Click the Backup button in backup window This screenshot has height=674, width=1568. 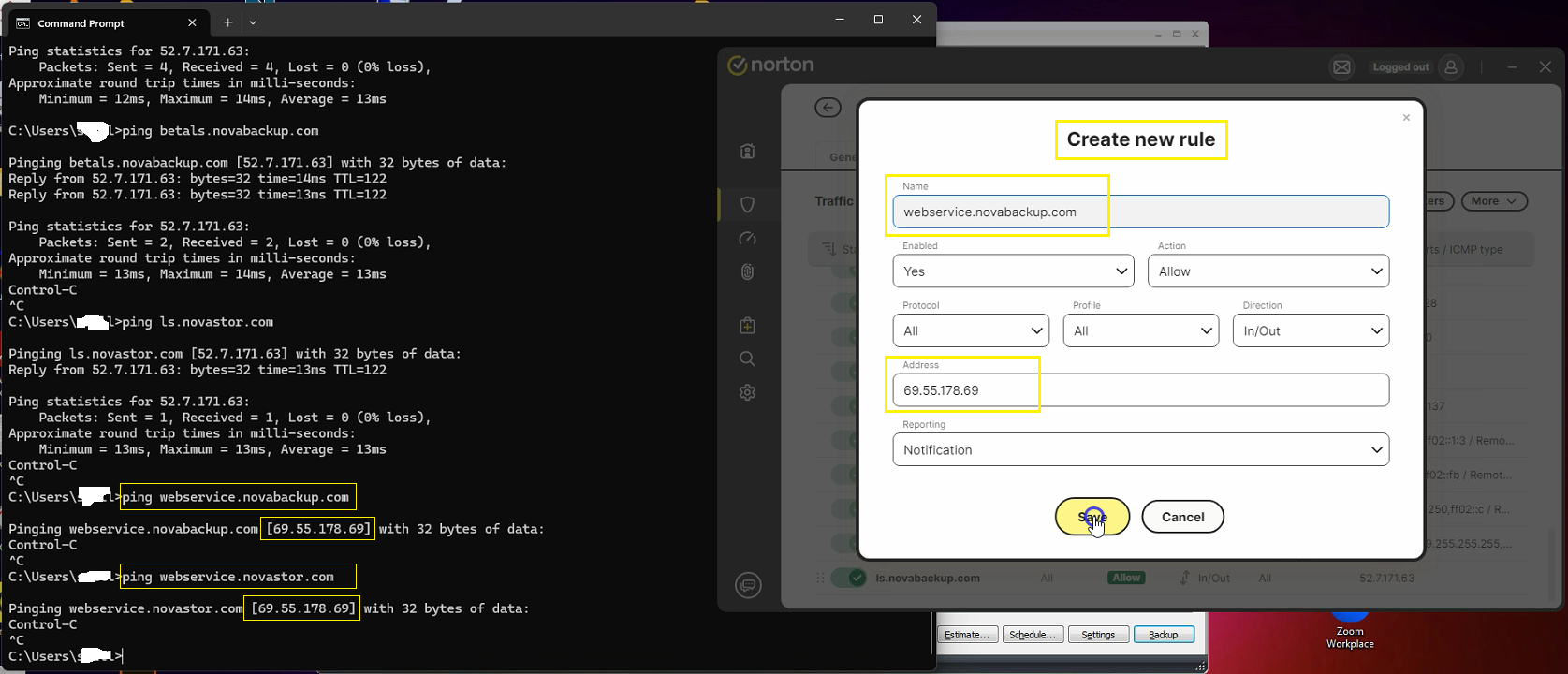(1164, 635)
